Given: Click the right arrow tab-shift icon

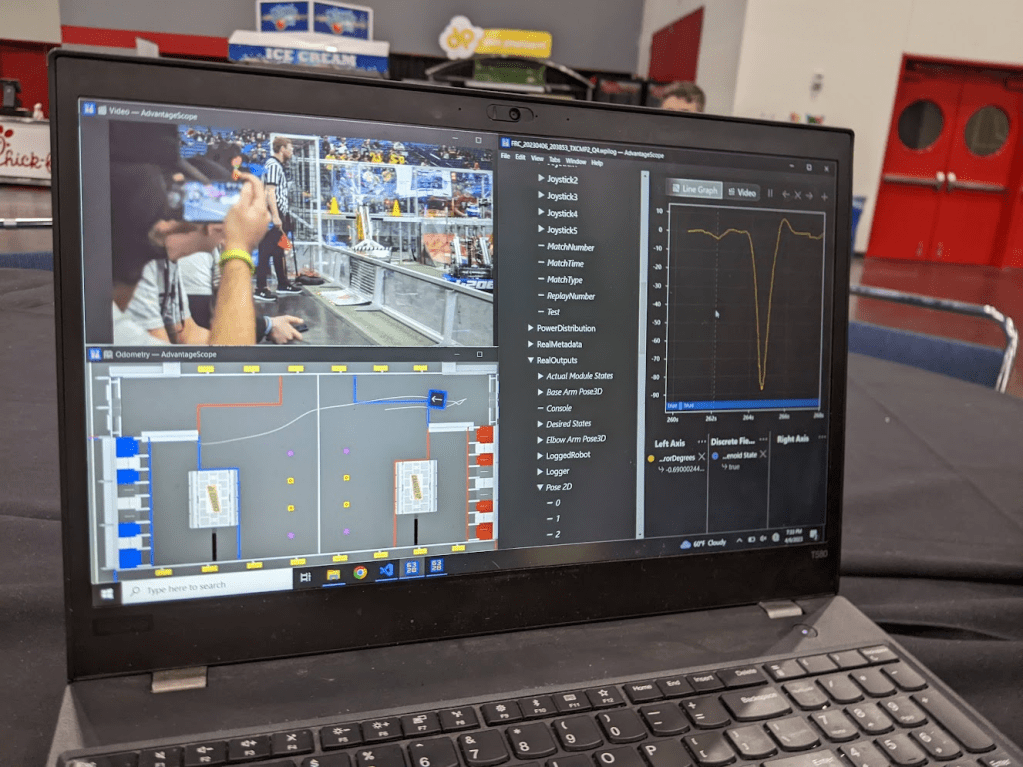Looking at the screenshot, I should click(811, 196).
